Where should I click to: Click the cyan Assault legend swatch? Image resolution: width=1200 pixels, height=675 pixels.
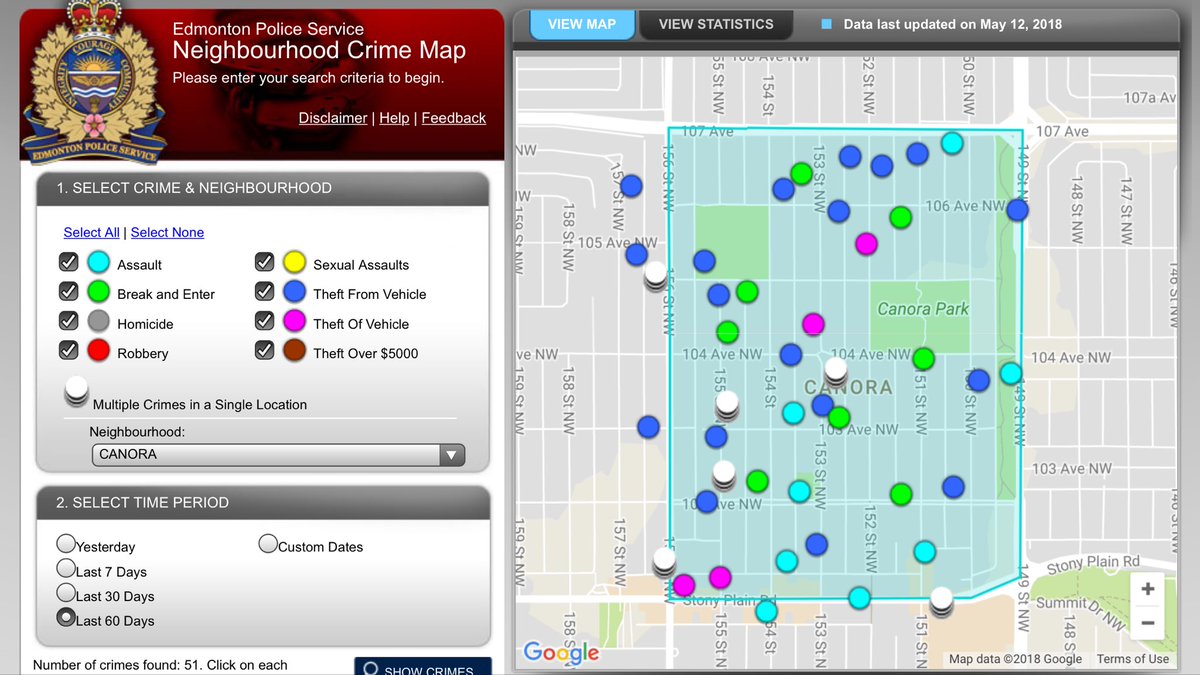click(x=98, y=263)
